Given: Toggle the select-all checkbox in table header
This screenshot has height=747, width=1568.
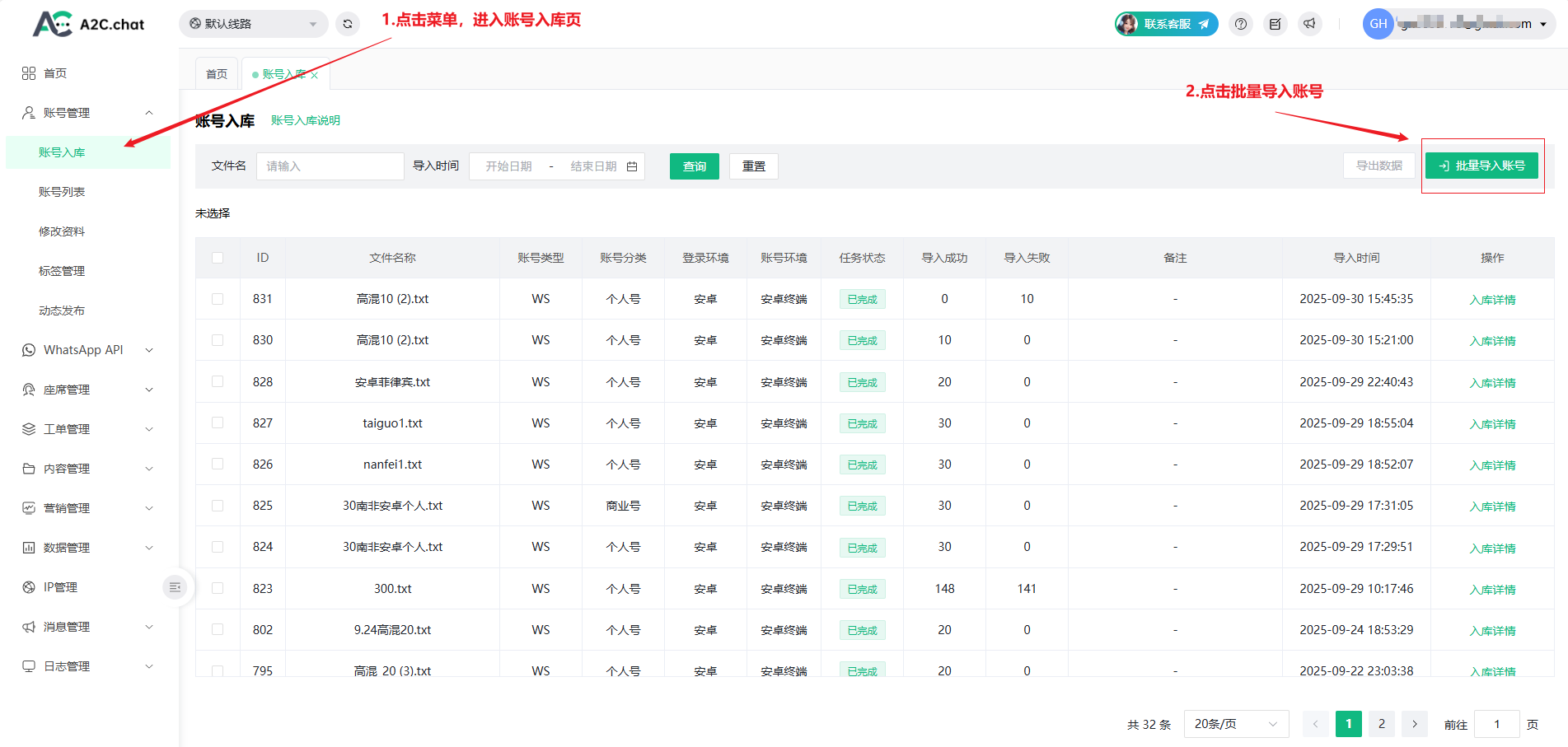Looking at the screenshot, I should [x=218, y=258].
